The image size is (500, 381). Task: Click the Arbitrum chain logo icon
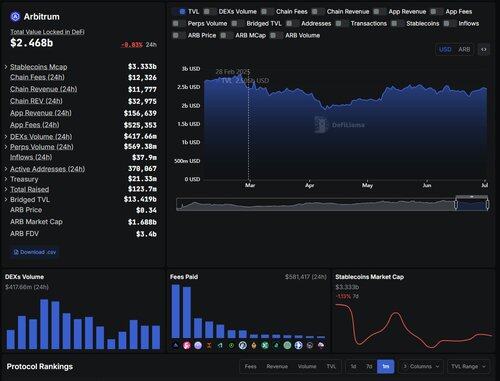click(15, 16)
